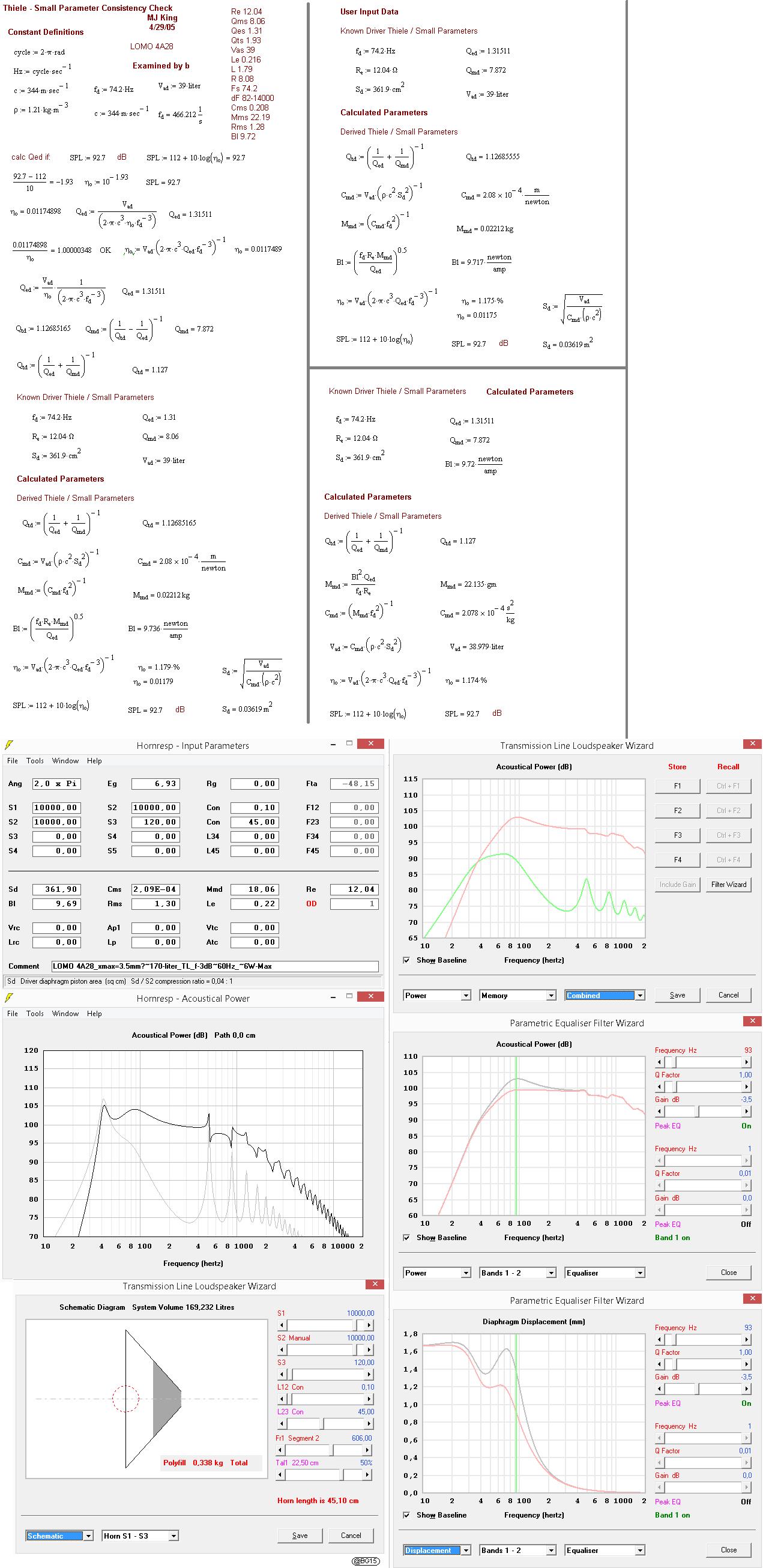The width and height of the screenshot is (763, 1568).
Task: Click the Gain dB -3,5 slider by Displacement chart
Action: 704,1389
